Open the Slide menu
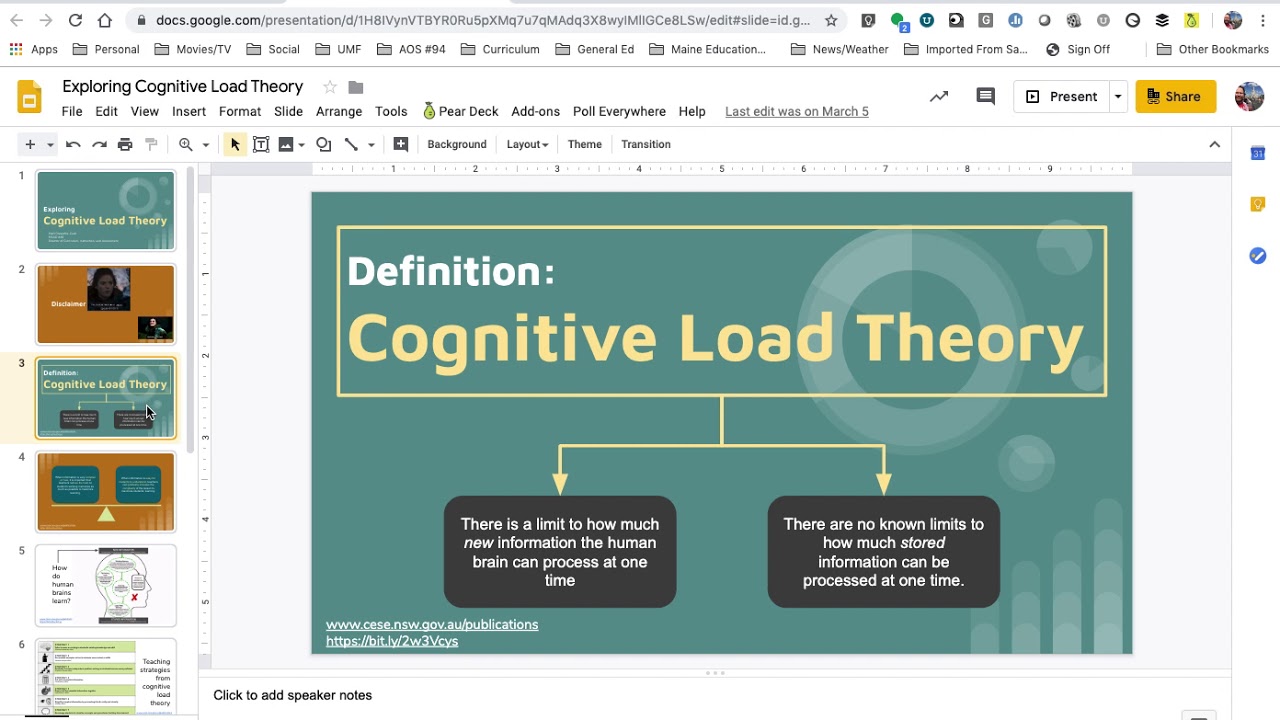Screen dimensions: 1280x720 [288, 111]
